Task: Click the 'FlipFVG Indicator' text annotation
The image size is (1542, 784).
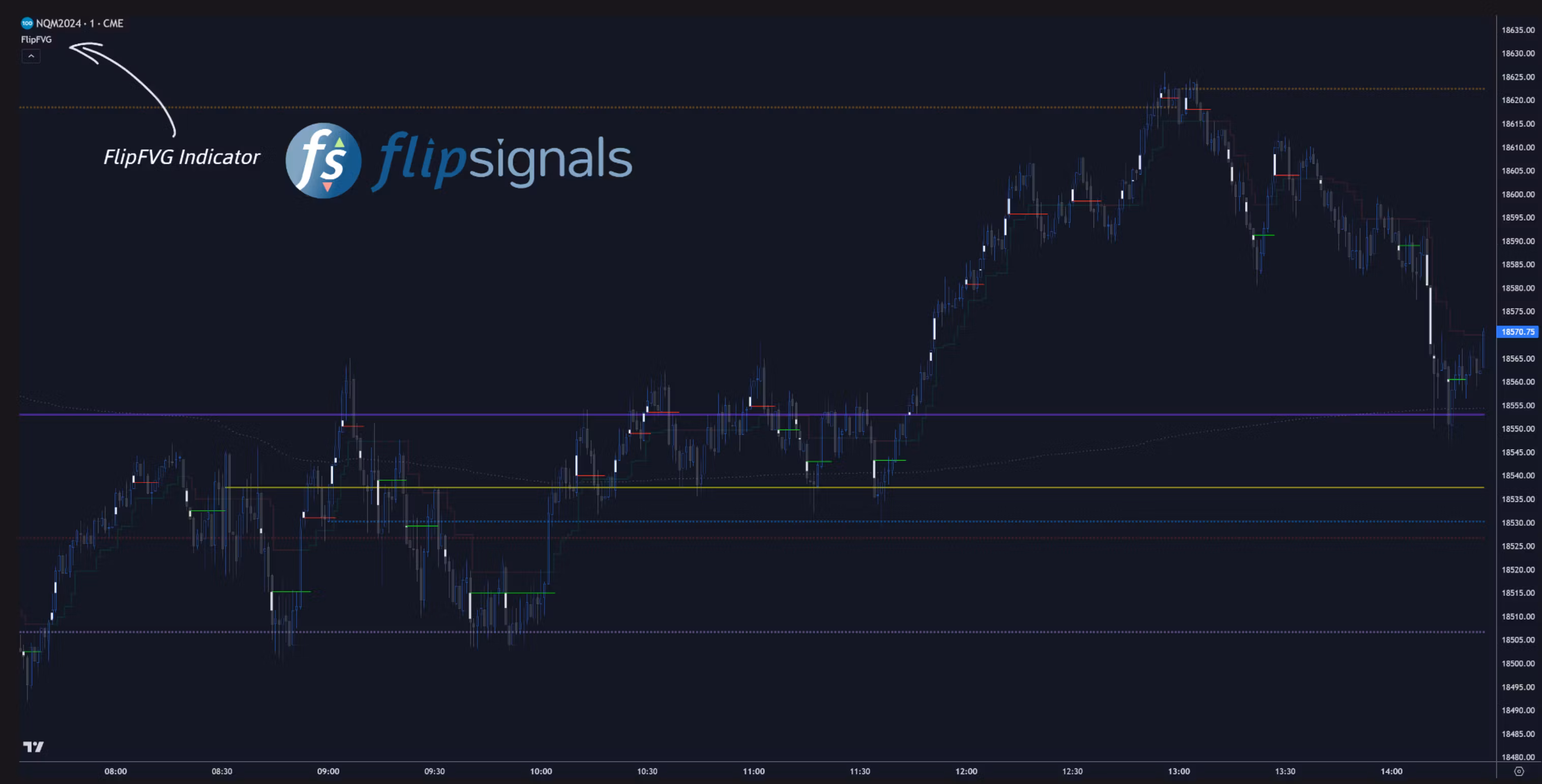Action: click(182, 157)
